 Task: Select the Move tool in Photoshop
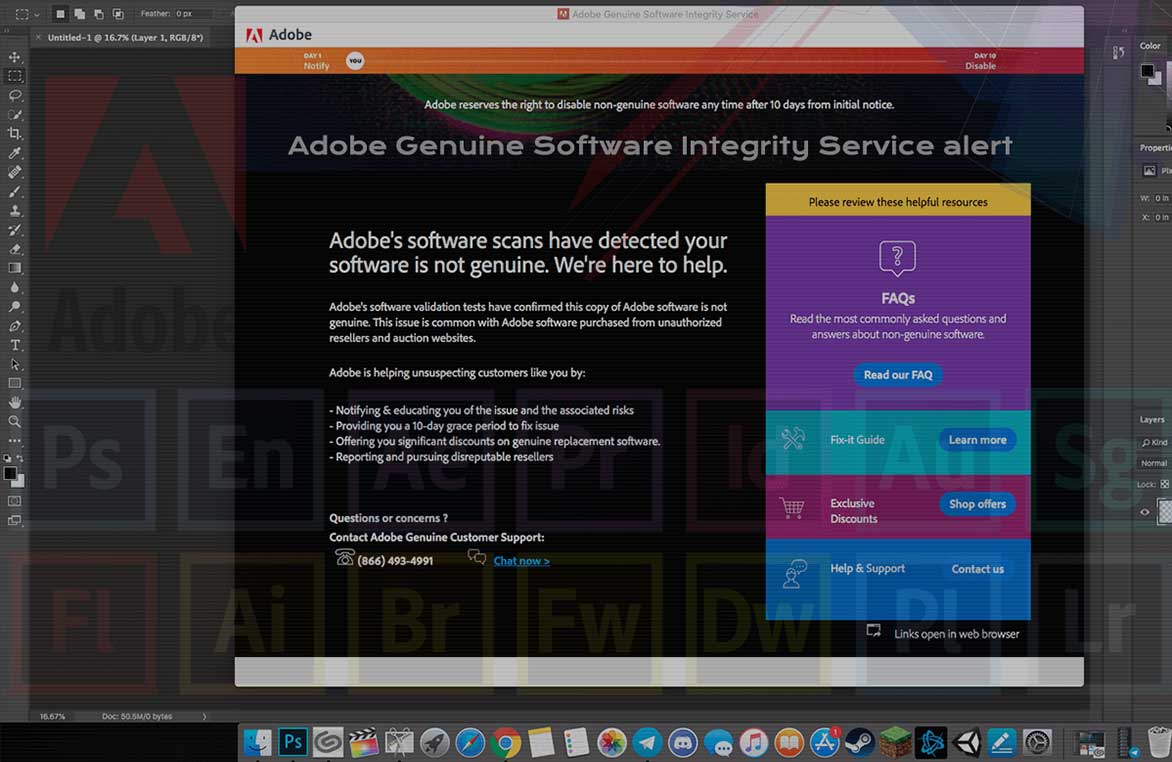coord(14,57)
